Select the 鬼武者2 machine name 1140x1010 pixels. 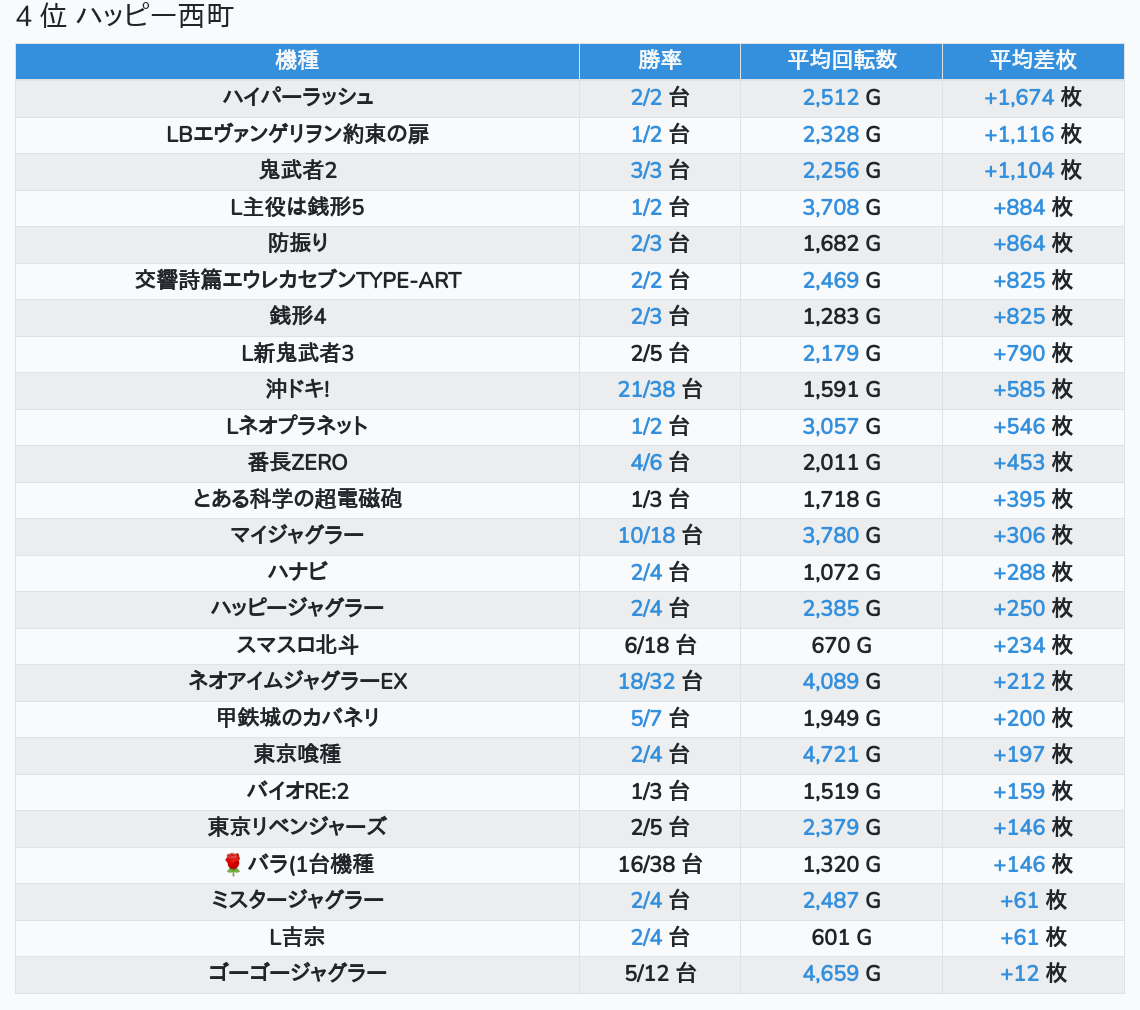[x=297, y=170]
